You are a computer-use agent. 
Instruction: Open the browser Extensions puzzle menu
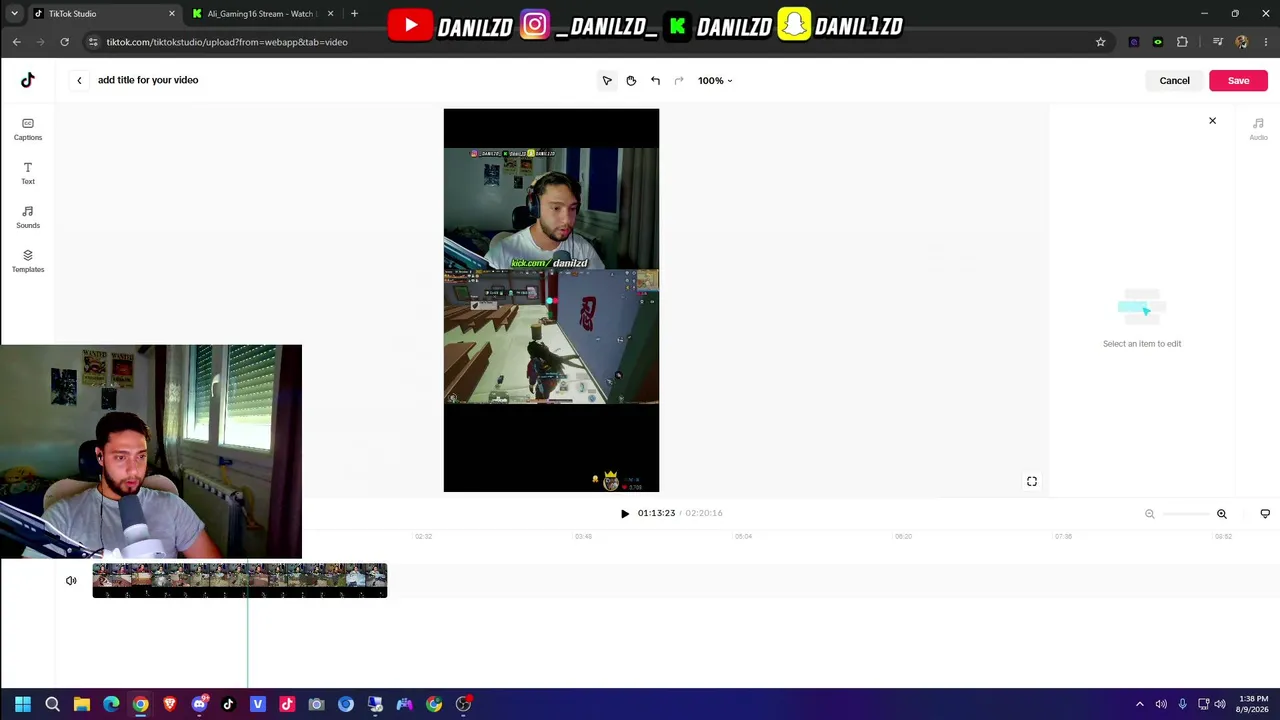1182,42
